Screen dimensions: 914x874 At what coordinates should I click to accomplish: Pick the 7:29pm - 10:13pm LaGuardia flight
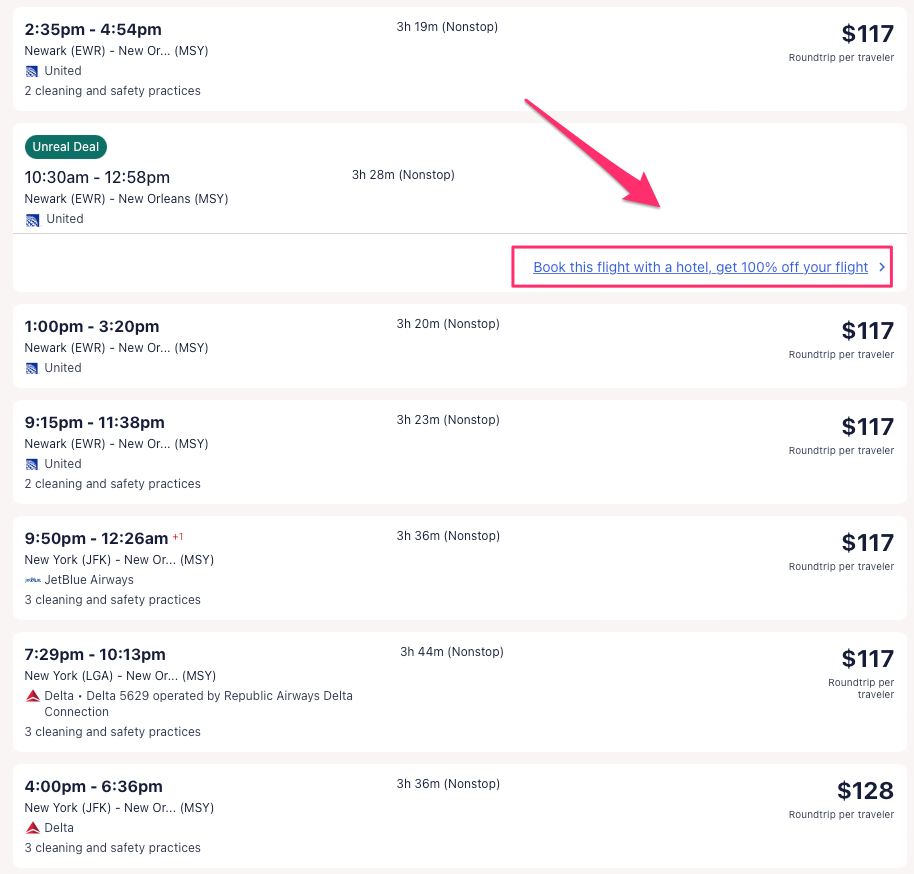point(95,655)
